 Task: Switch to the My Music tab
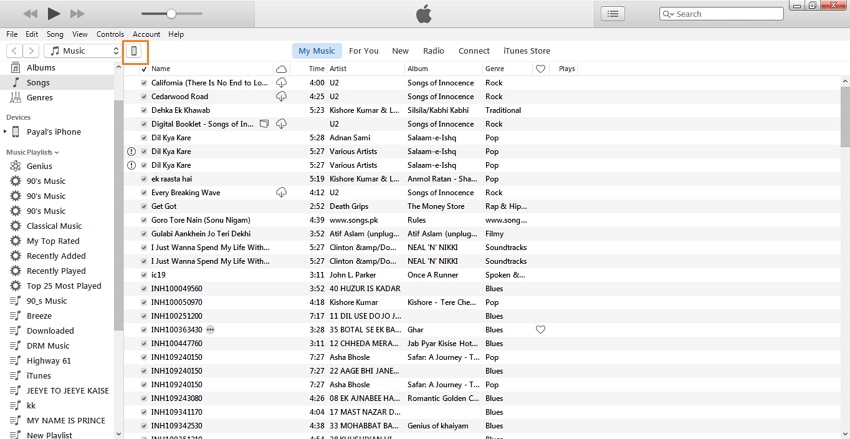[x=317, y=51]
